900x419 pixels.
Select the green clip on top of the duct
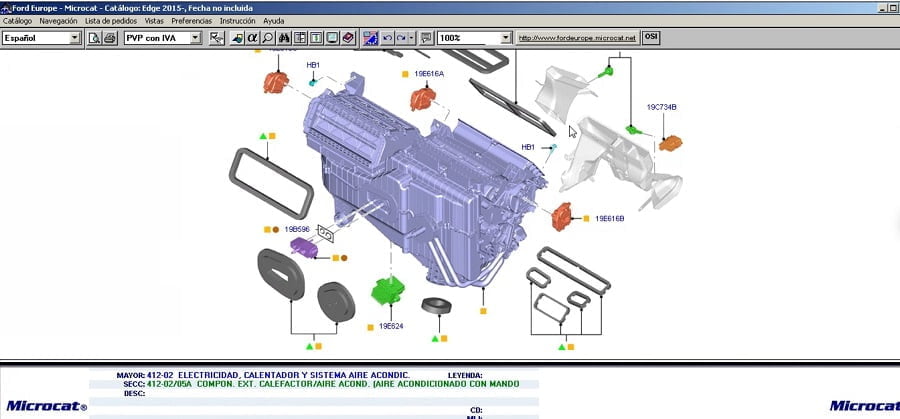[605, 72]
